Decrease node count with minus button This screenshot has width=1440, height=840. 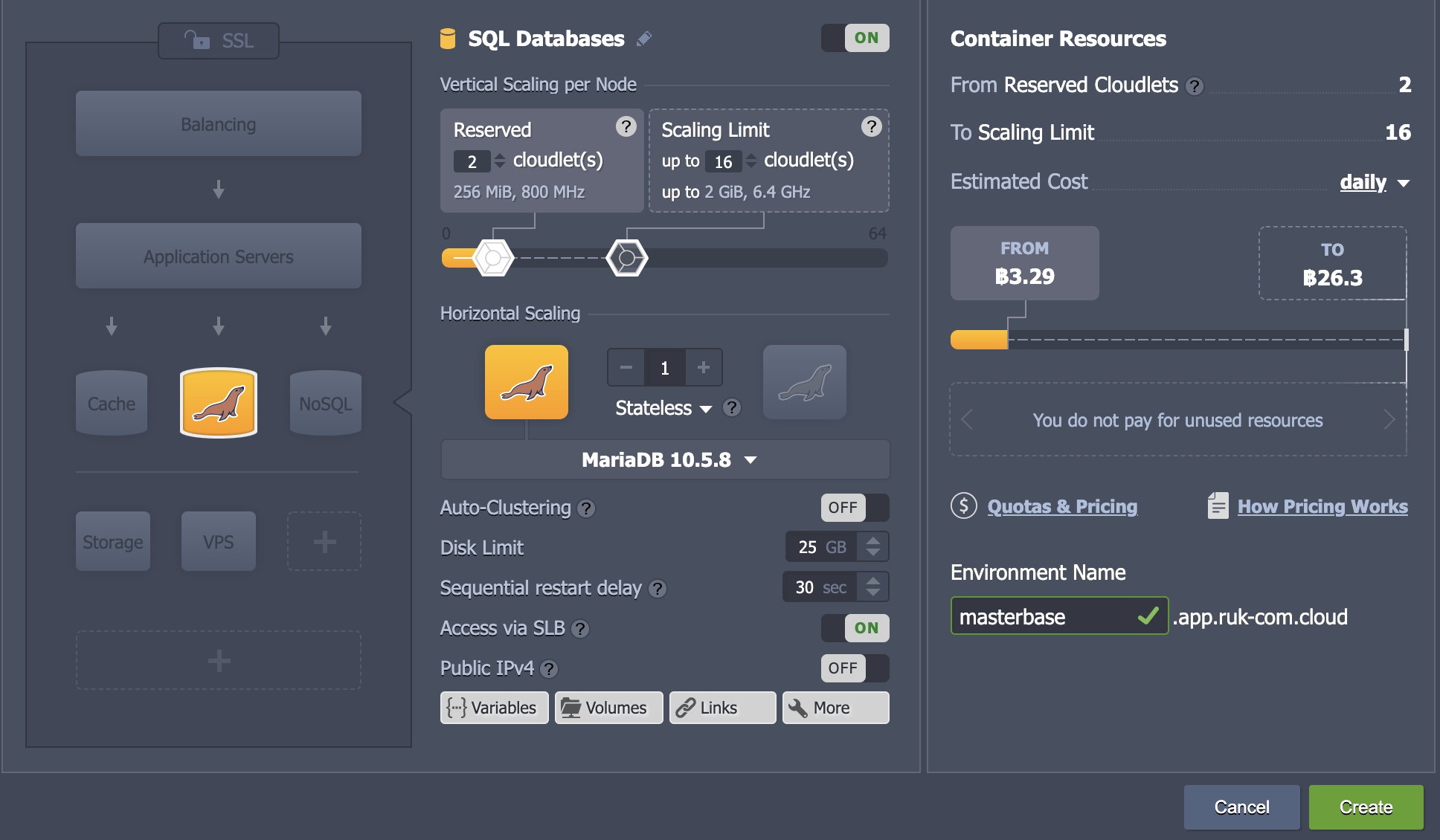pos(626,367)
